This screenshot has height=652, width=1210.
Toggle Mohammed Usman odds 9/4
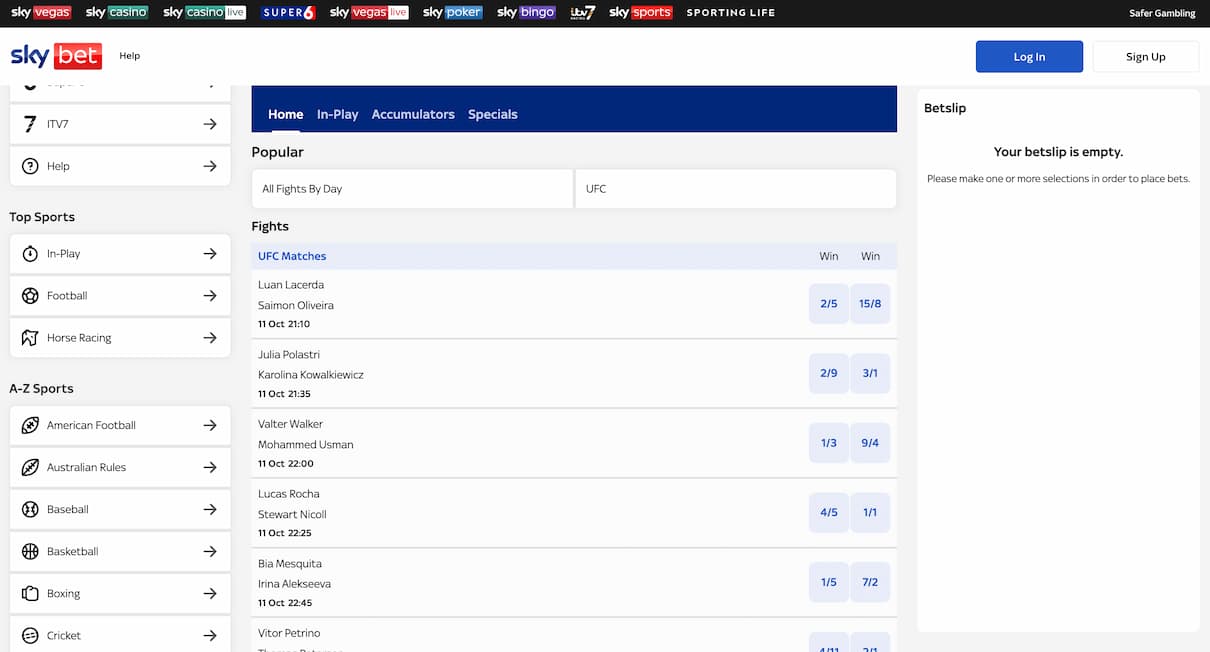click(870, 443)
